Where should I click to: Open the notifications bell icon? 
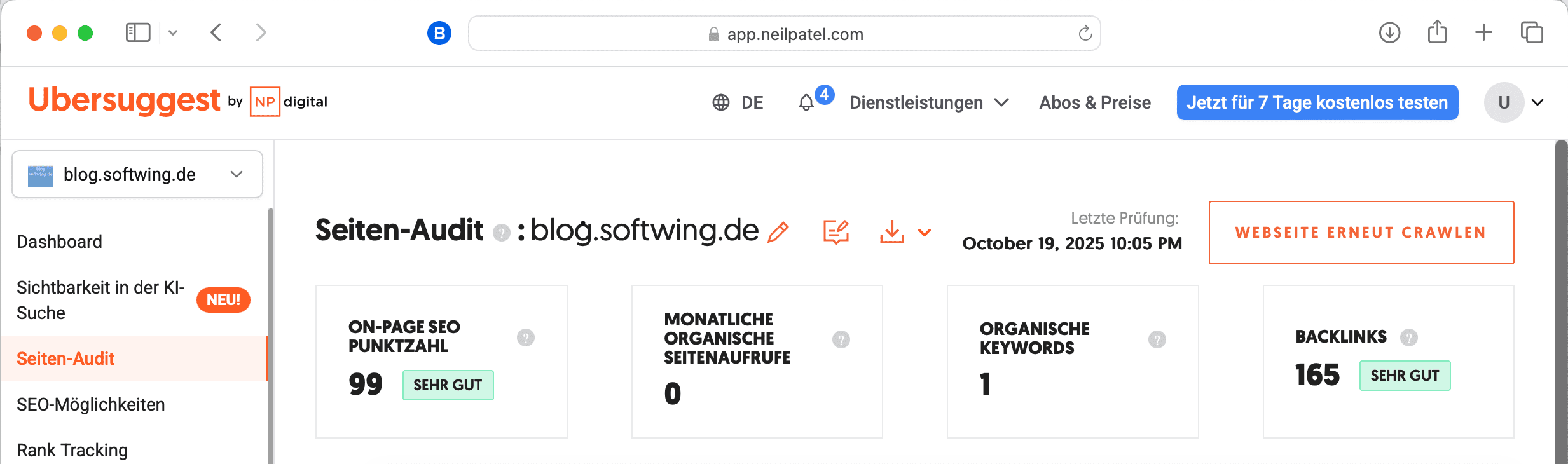click(x=806, y=103)
